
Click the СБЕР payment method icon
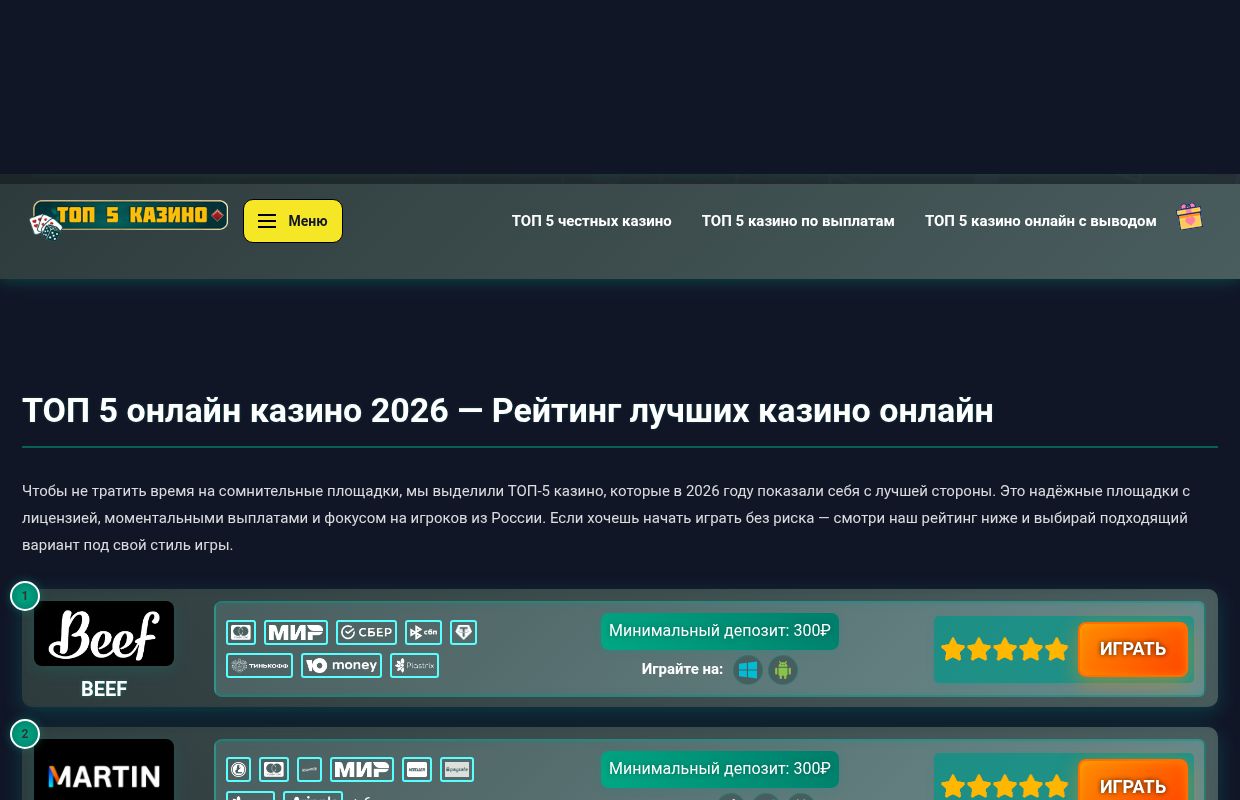pyautogui.click(x=366, y=632)
